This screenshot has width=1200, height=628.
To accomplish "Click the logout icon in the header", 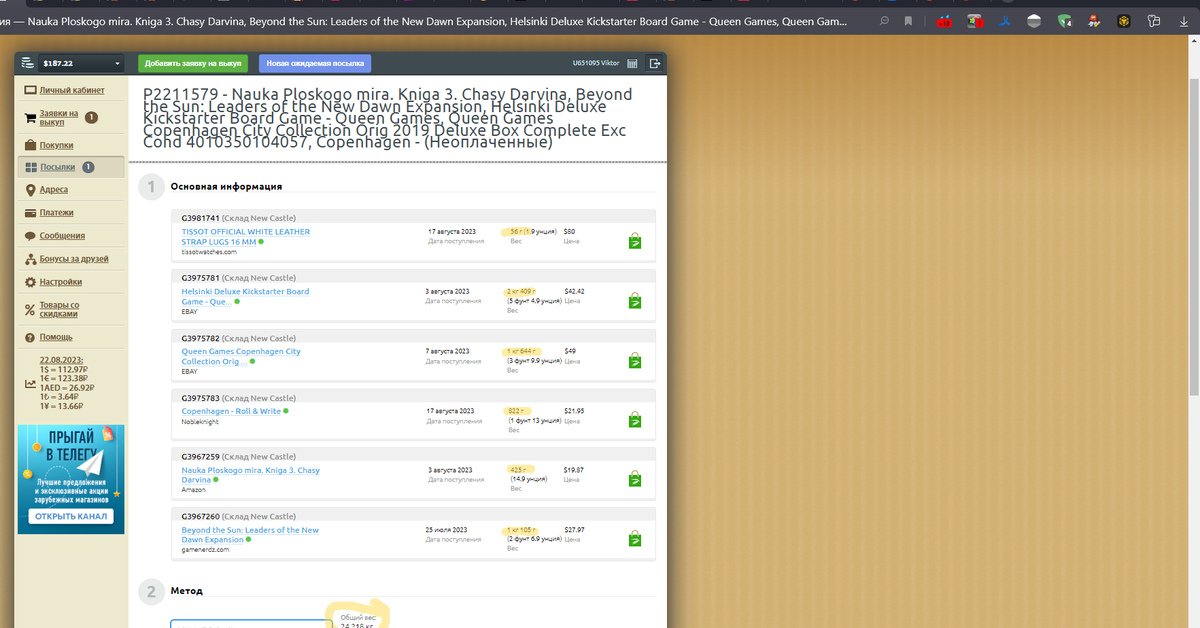I will pos(655,63).
